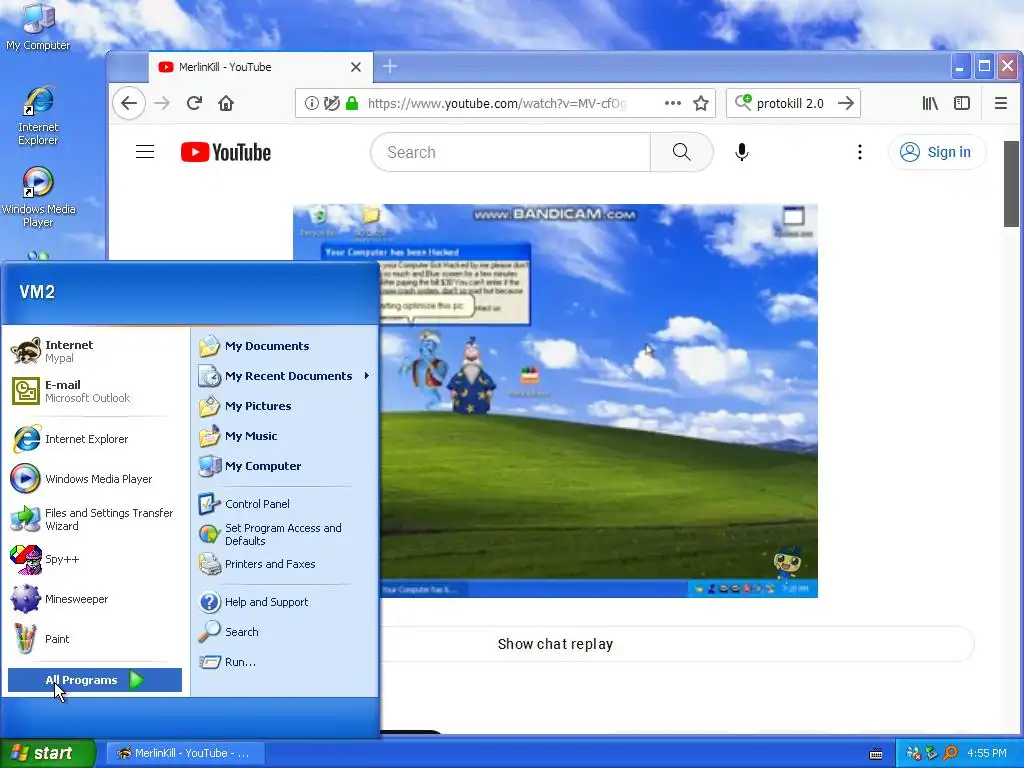
Task: Click on-screen keyboard icon in taskbar
Action: (876, 754)
